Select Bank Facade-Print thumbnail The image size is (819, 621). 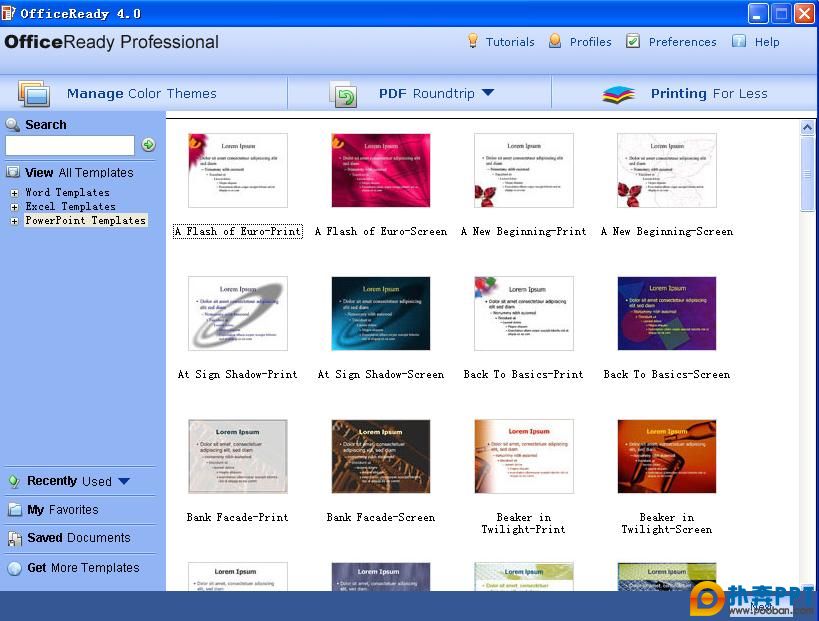click(238, 456)
